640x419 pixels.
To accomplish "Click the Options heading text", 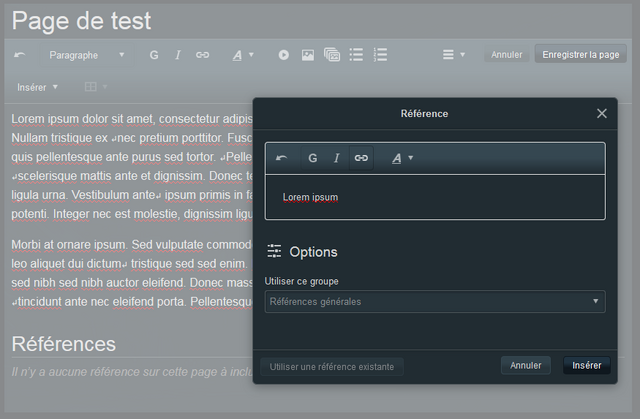I will [313, 252].
